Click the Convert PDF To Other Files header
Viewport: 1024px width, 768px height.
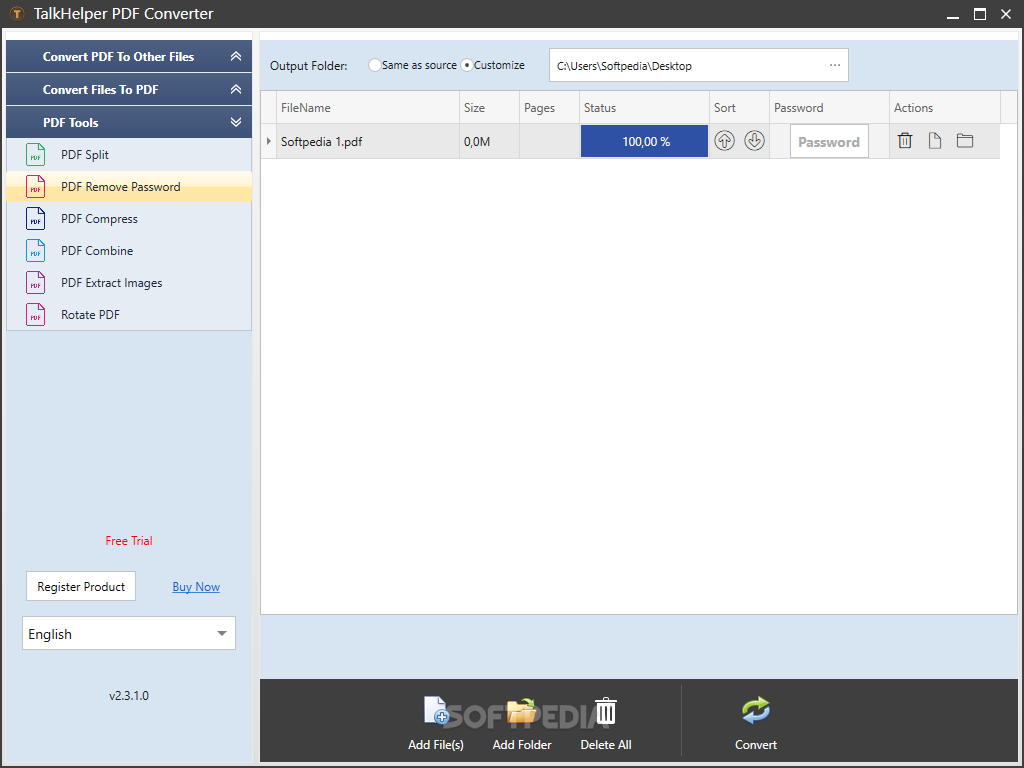click(x=129, y=57)
